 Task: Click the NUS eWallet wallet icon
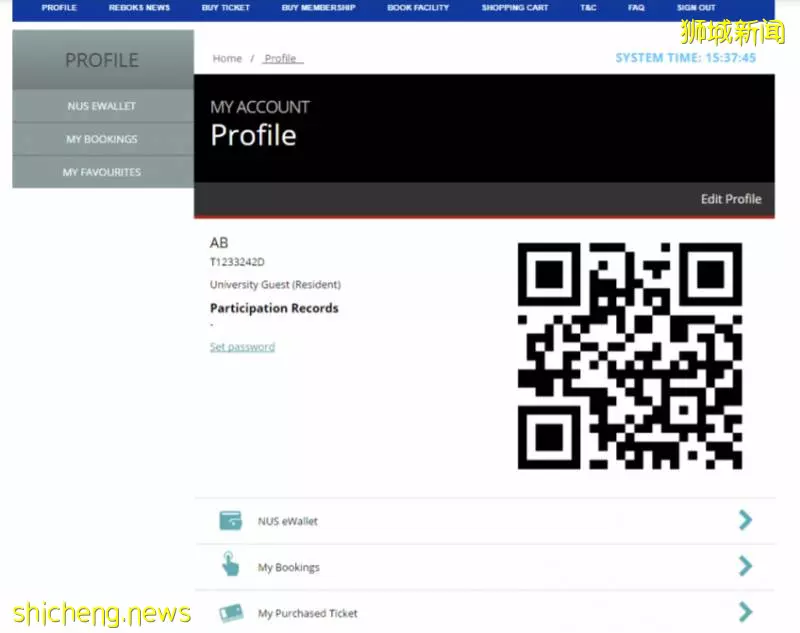tap(230, 521)
